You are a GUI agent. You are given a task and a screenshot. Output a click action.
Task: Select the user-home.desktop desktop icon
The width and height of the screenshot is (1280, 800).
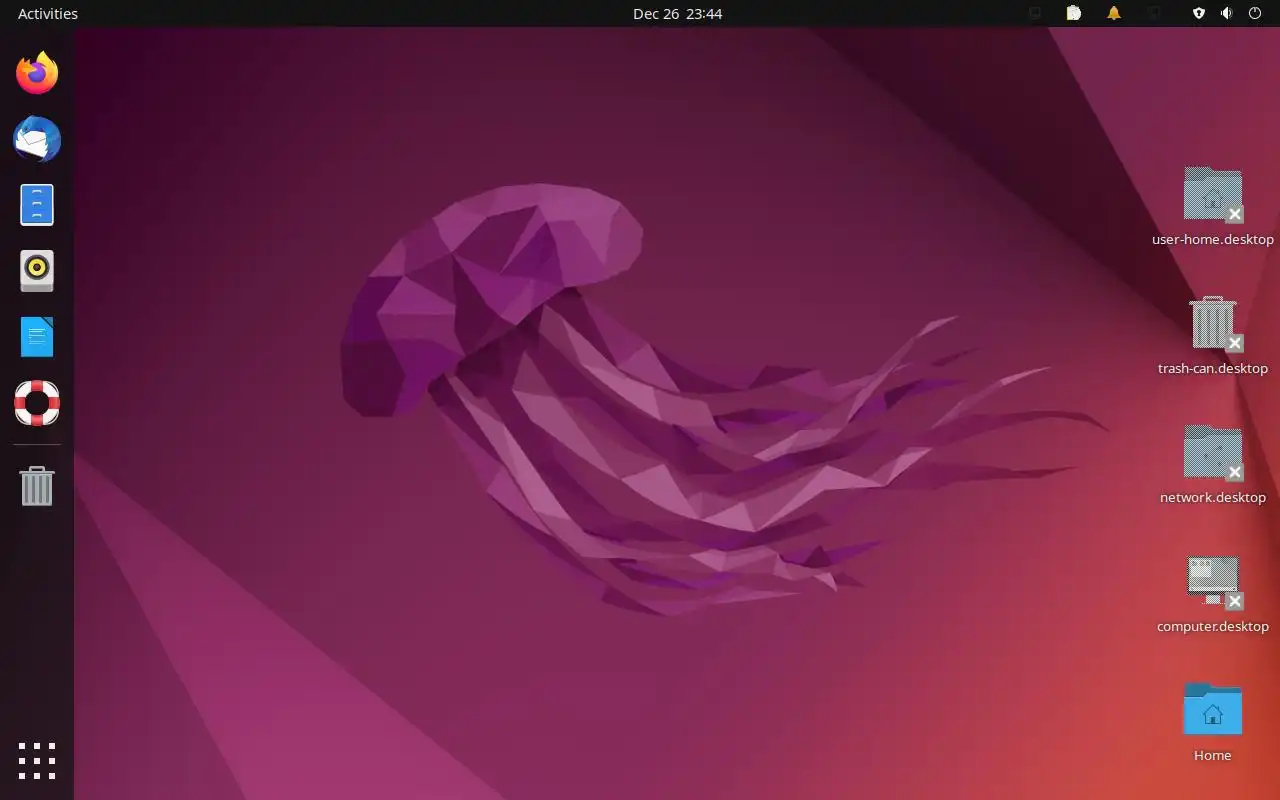coord(1213,194)
